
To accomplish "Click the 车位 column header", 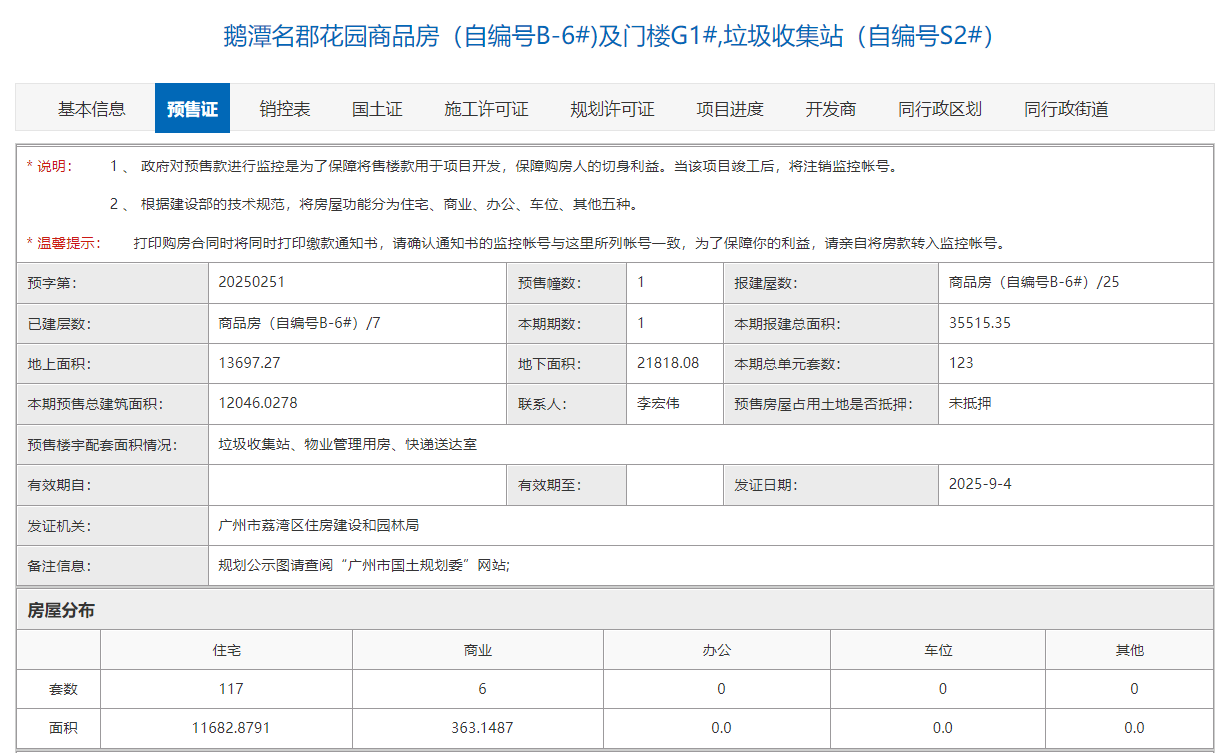I will tap(938, 650).
